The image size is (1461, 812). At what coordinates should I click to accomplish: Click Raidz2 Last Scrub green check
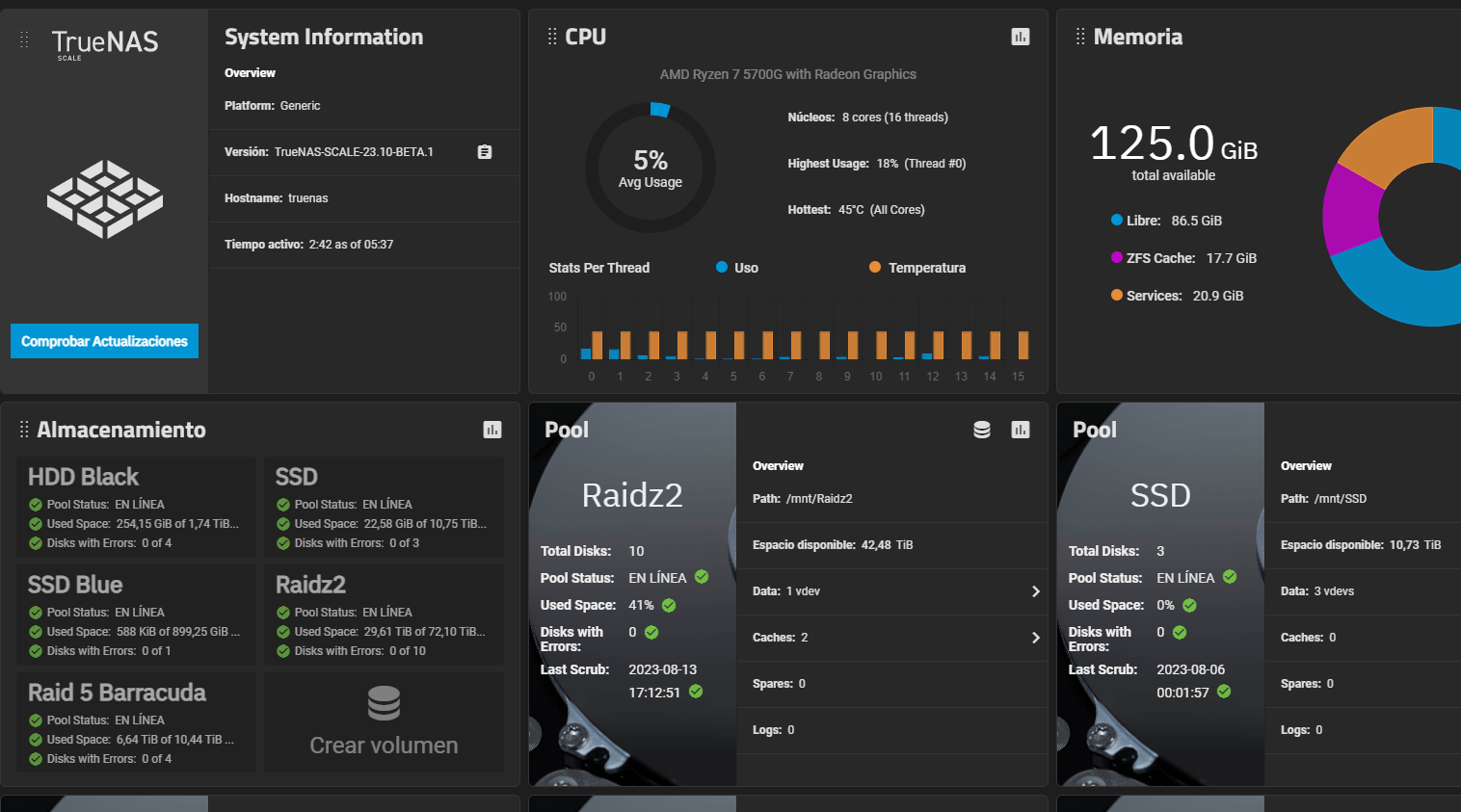tap(696, 692)
